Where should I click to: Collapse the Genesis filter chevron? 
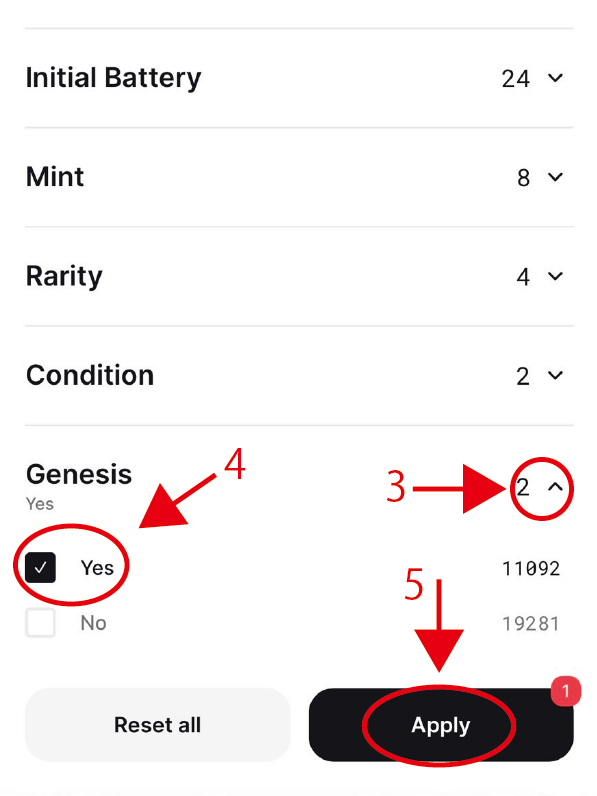click(x=555, y=487)
